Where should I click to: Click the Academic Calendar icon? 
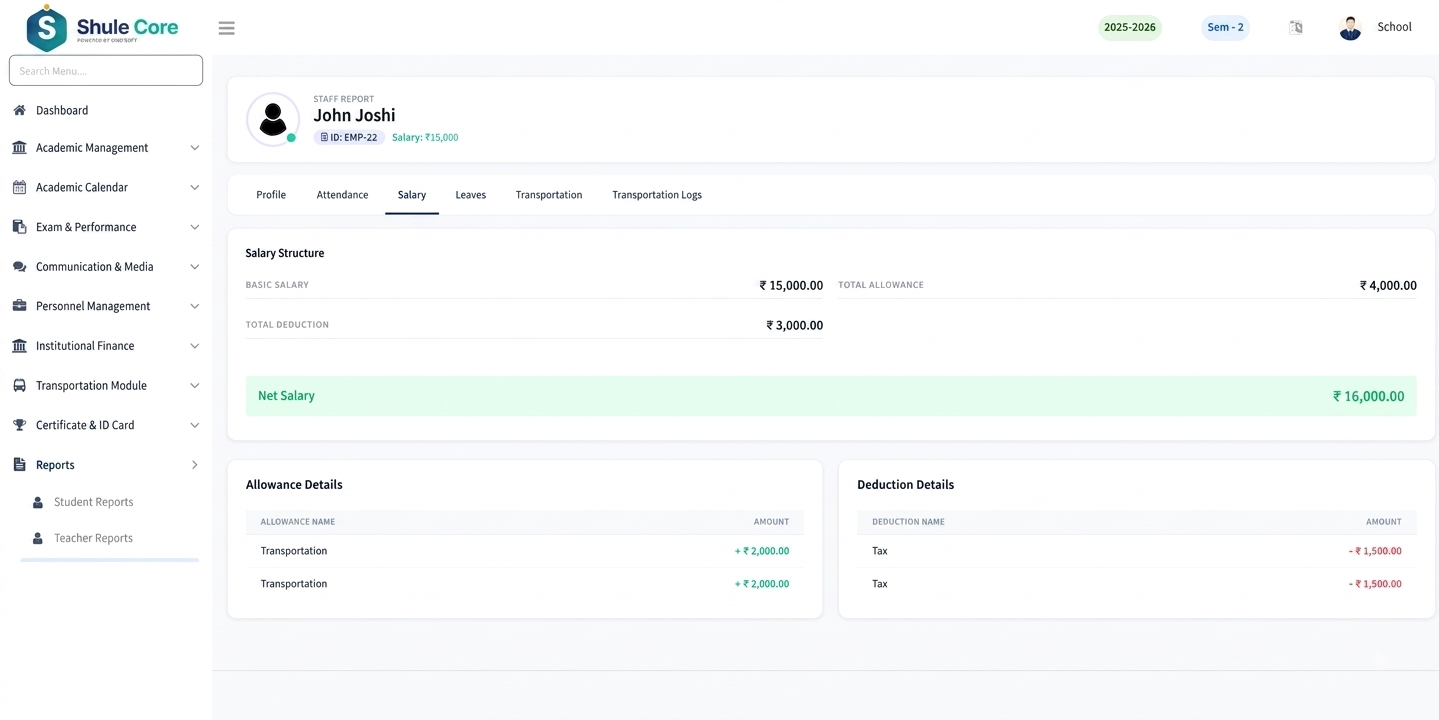tap(19, 187)
